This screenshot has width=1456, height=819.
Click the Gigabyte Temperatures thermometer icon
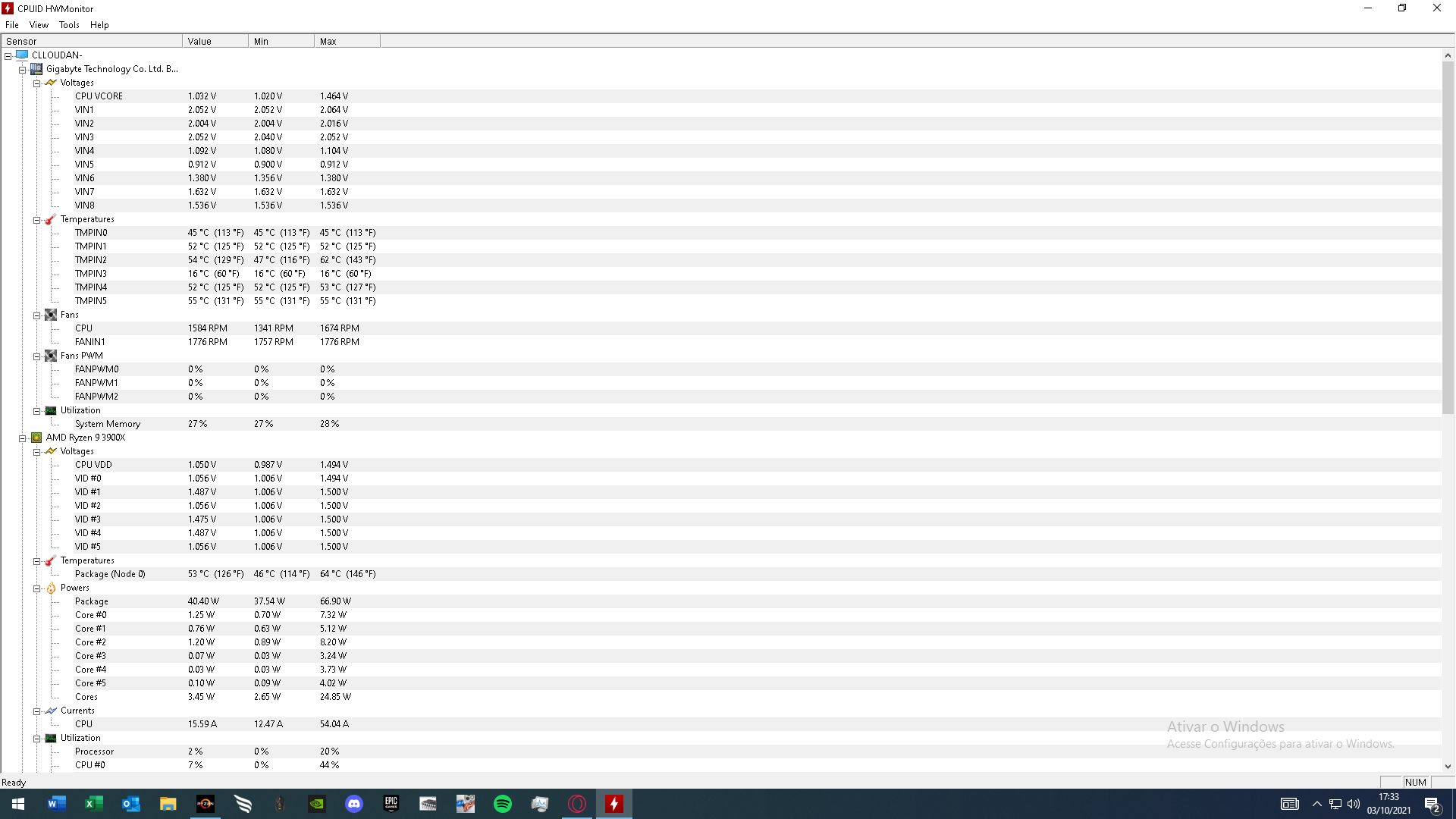tap(51, 219)
